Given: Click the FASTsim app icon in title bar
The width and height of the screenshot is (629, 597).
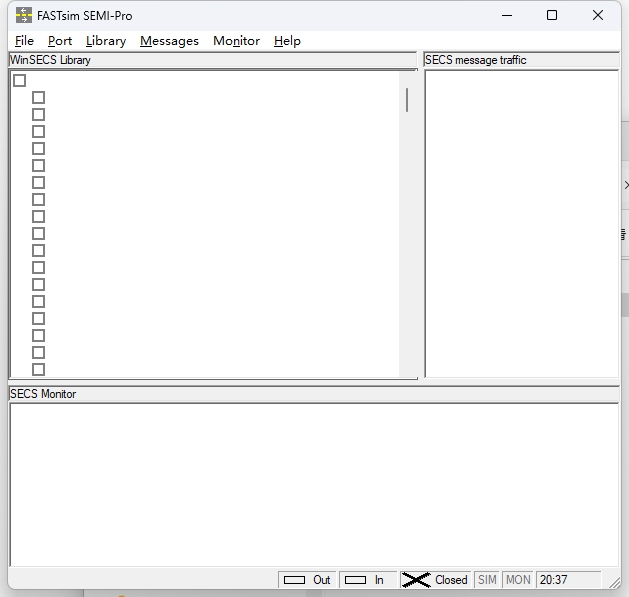Looking at the screenshot, I should click(x=24, y=15).
